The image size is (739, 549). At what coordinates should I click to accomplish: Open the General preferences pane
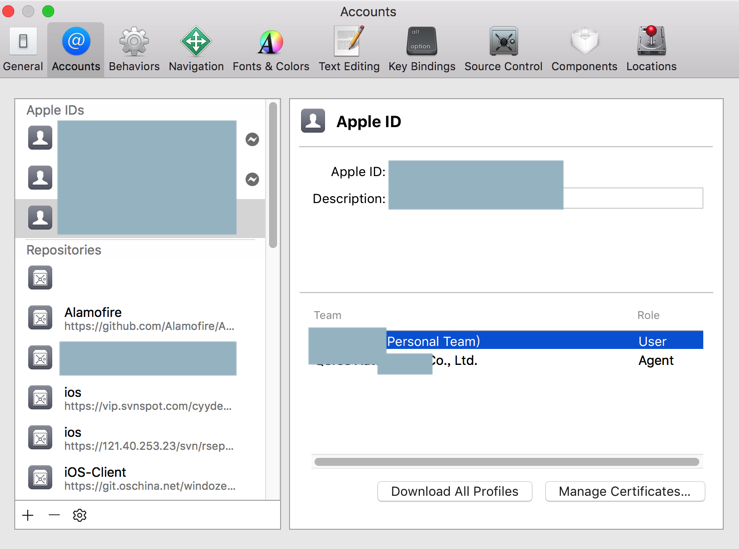pos(22,49)
